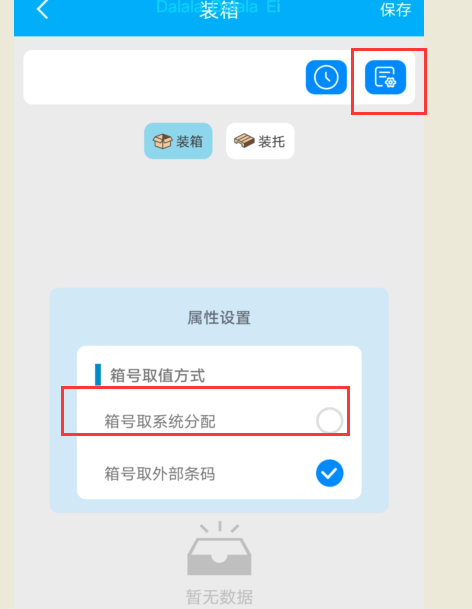Image resolution: width=472 pixels, height=609 pixels.
Task: Click the wooden pallet icon in 装托
Action: click(244, 141)
